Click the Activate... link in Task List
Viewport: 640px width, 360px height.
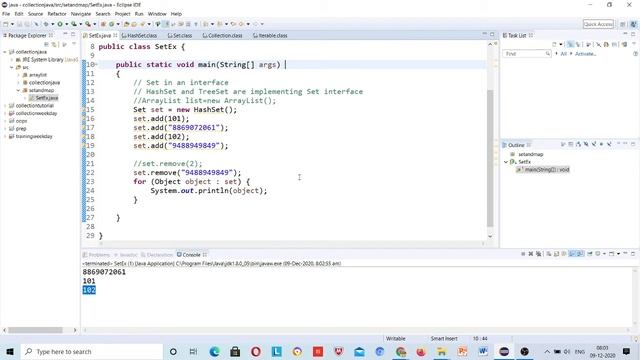tap(585, 54)
